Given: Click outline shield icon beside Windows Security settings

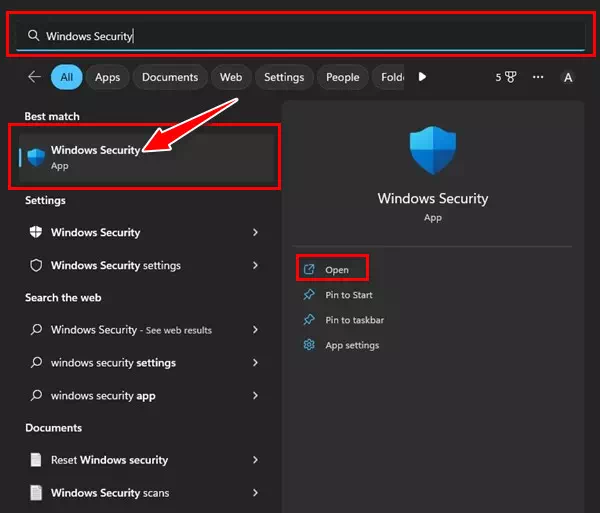Looking at the screenshot, I should tap(36, 265).
